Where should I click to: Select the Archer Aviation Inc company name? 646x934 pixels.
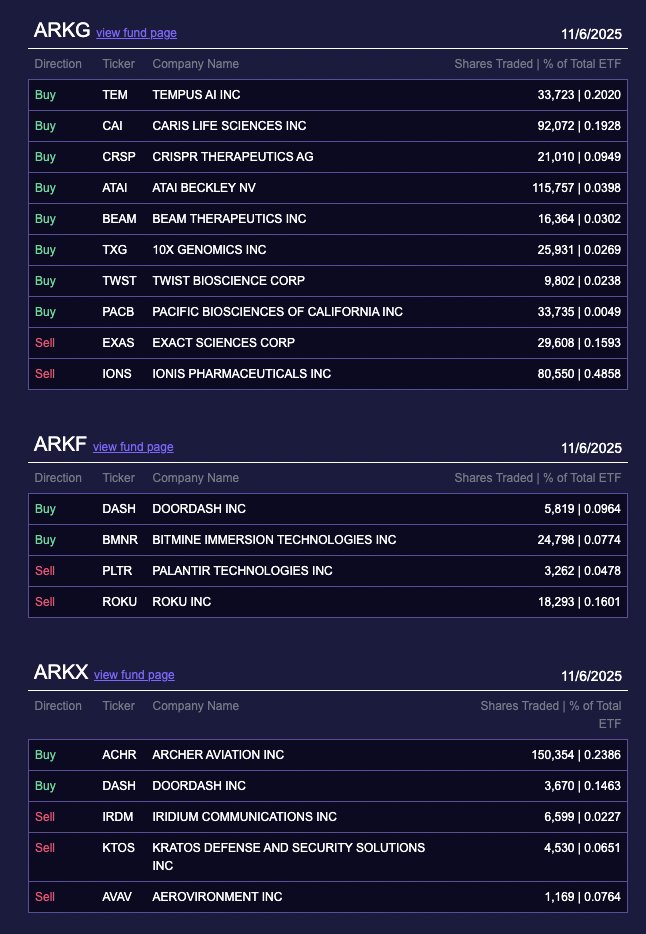click(218, 755)
